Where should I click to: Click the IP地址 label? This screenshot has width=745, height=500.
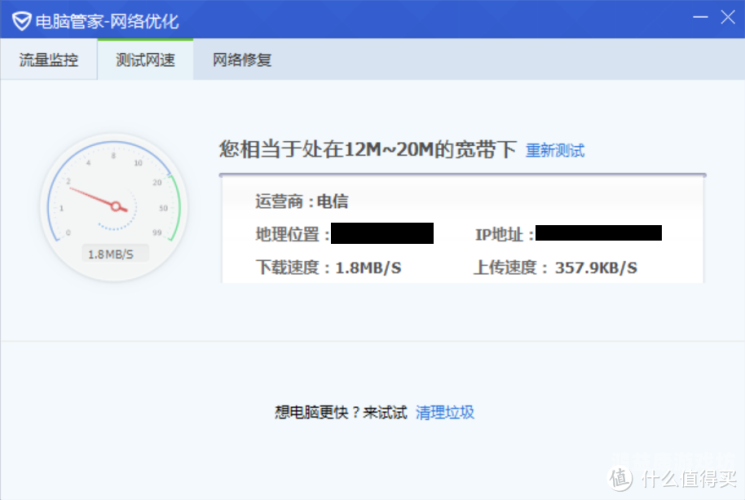click(x=504, y=234)
